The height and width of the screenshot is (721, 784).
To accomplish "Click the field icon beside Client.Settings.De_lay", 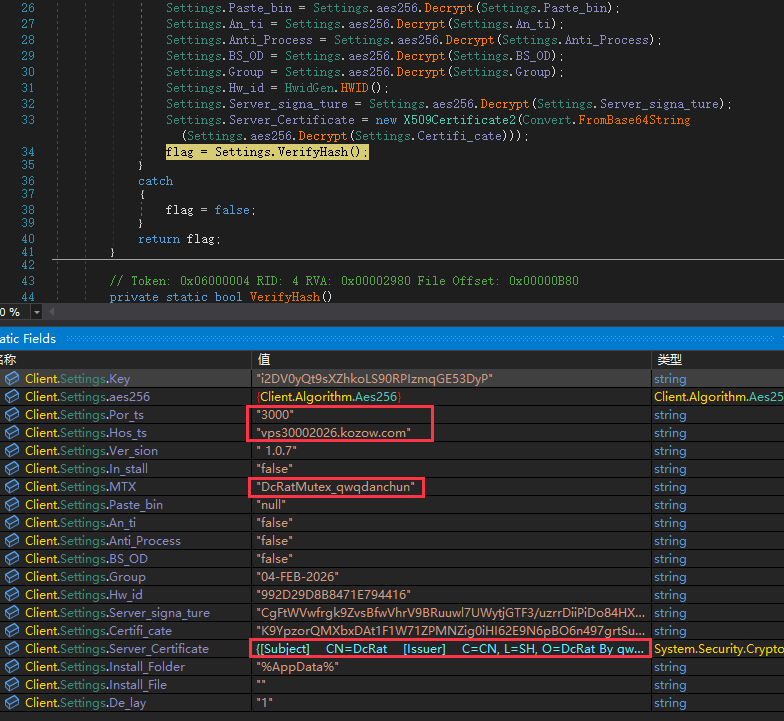I will 12,702.
